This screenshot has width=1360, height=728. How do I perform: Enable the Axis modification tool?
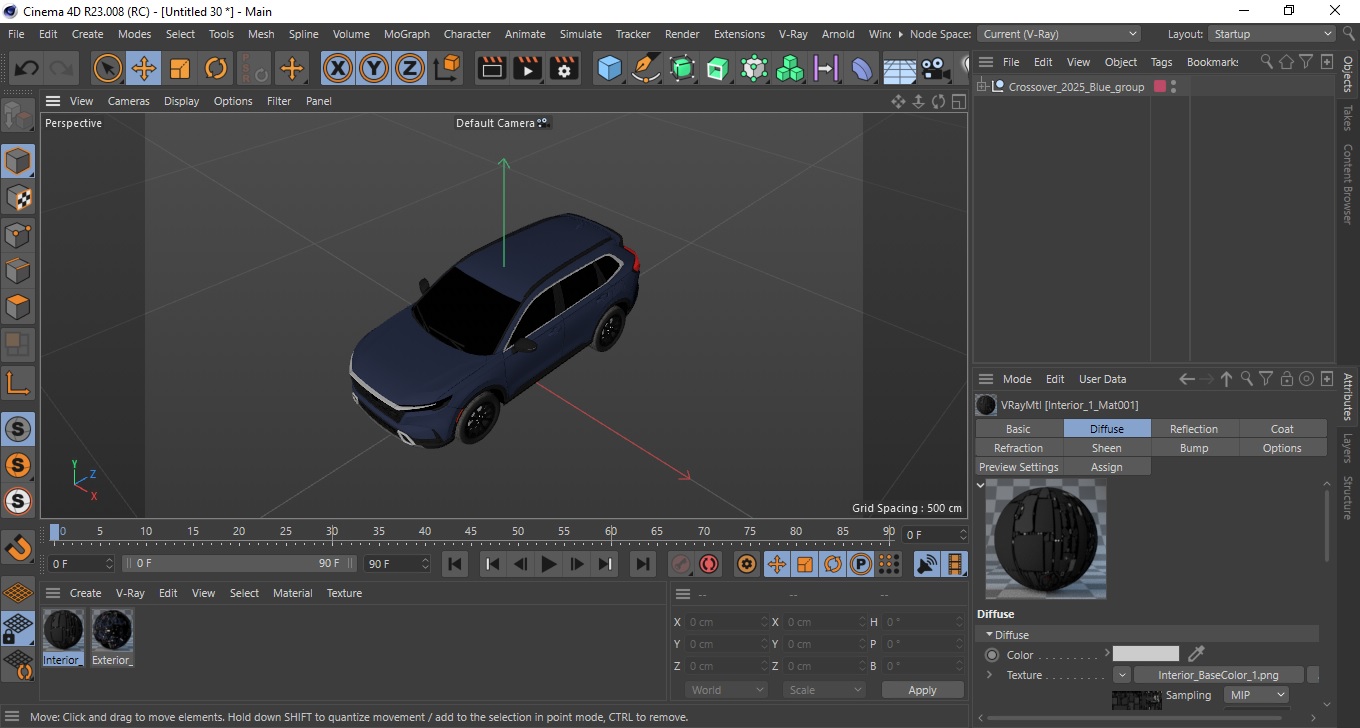click(x=18, y=382)
